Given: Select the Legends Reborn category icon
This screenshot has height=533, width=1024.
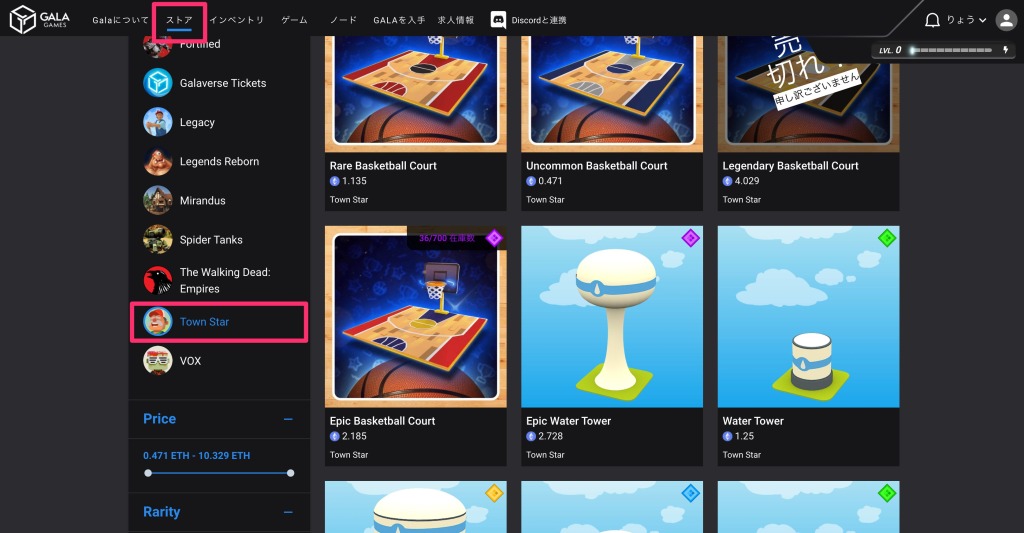Looking at the screenshot, I should (x=157, y=161).
